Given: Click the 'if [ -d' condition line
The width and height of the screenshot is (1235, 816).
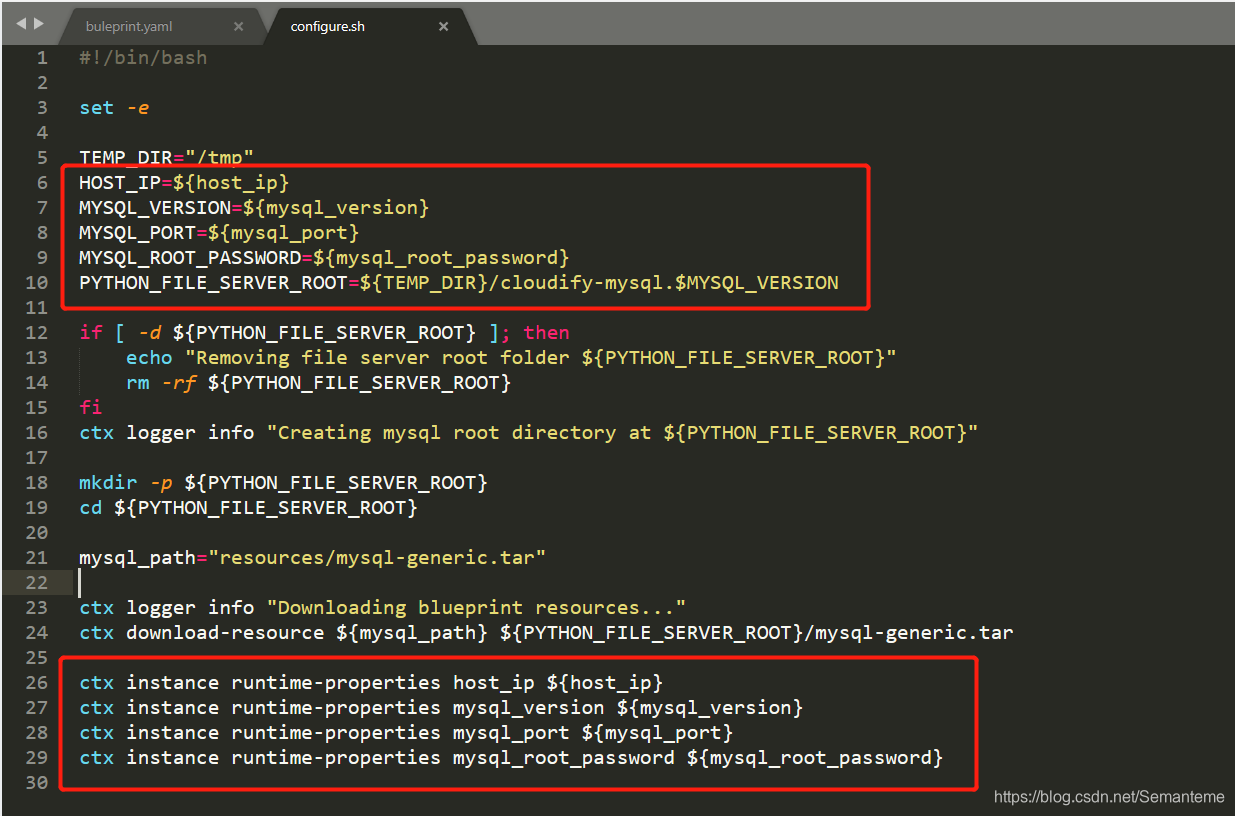Looking at the screenshot, I should point(324,333).
